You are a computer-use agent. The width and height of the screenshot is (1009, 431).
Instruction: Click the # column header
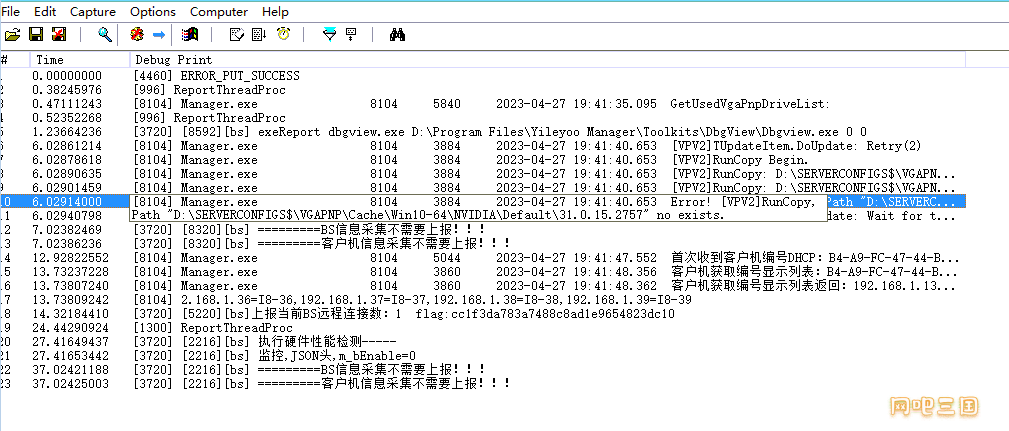(14, 60)
